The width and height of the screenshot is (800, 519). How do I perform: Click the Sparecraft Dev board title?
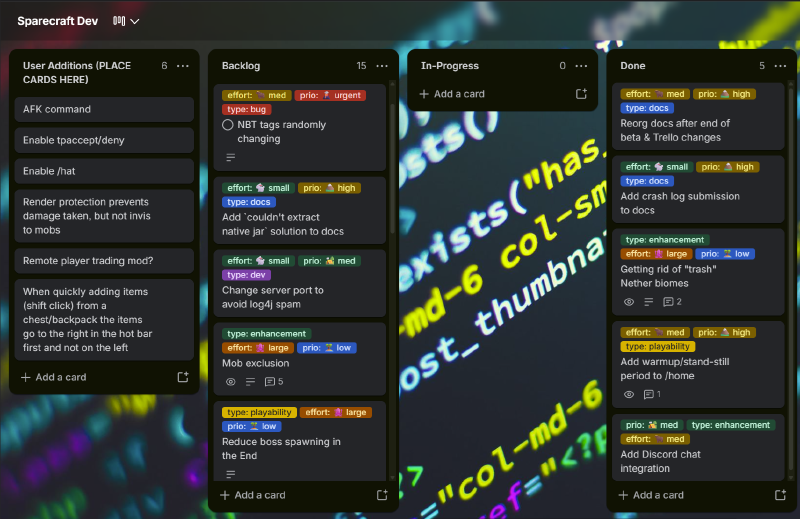[x=58, y=21]
